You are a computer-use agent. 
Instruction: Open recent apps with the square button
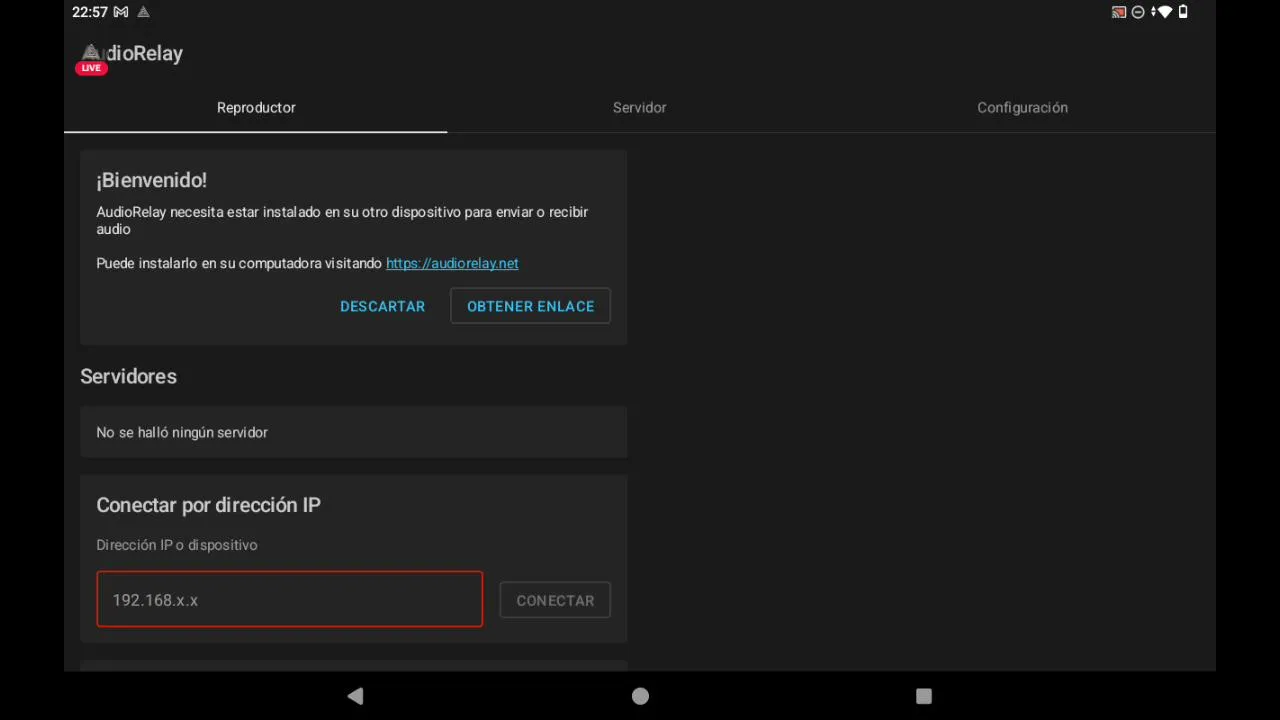click(x=924, y=696)
